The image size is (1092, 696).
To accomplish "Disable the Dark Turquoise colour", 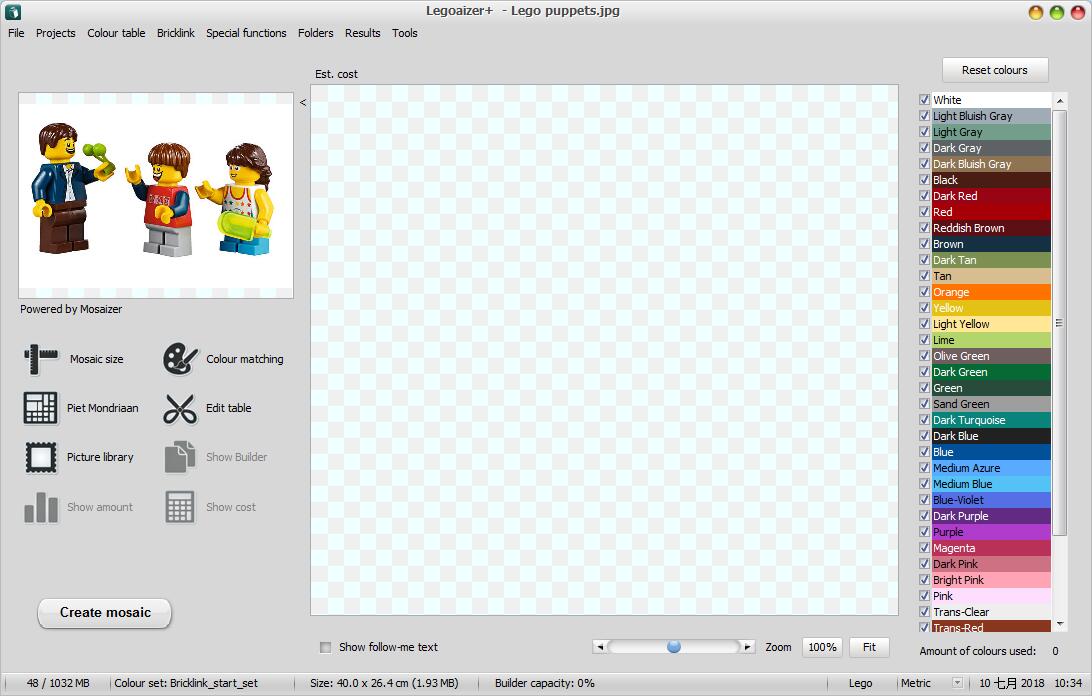I will click(x=923, y=420).
